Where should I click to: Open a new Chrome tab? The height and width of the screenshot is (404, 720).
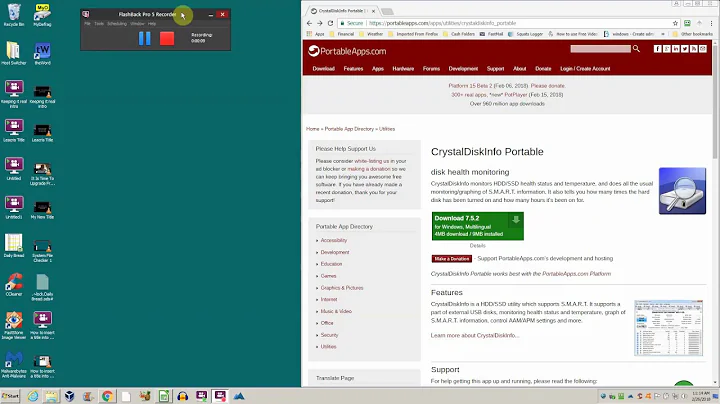[x=387, y=11]
